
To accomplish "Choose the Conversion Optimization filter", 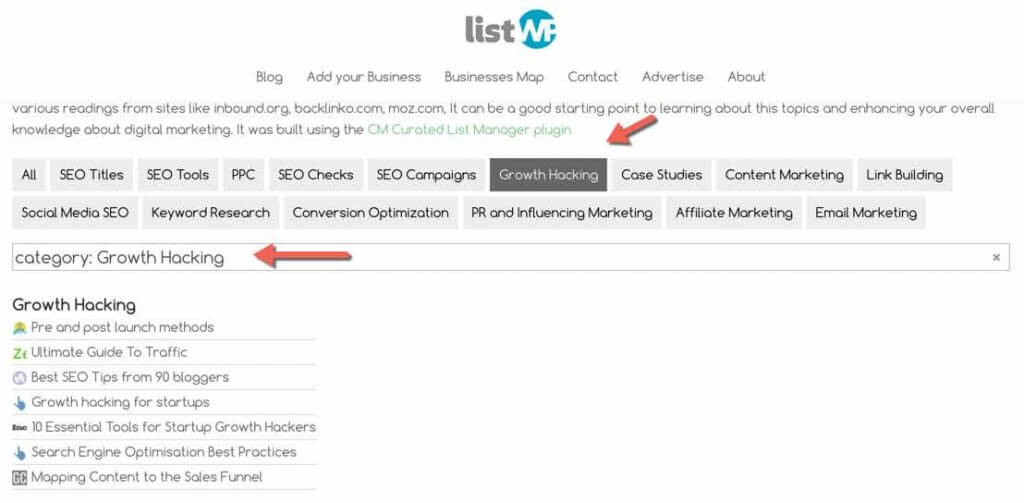I will coord(370,213).
